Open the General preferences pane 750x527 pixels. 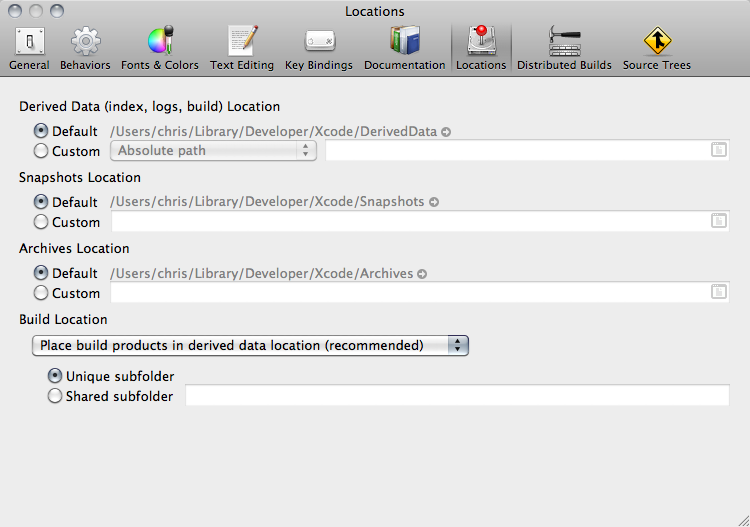29,49
